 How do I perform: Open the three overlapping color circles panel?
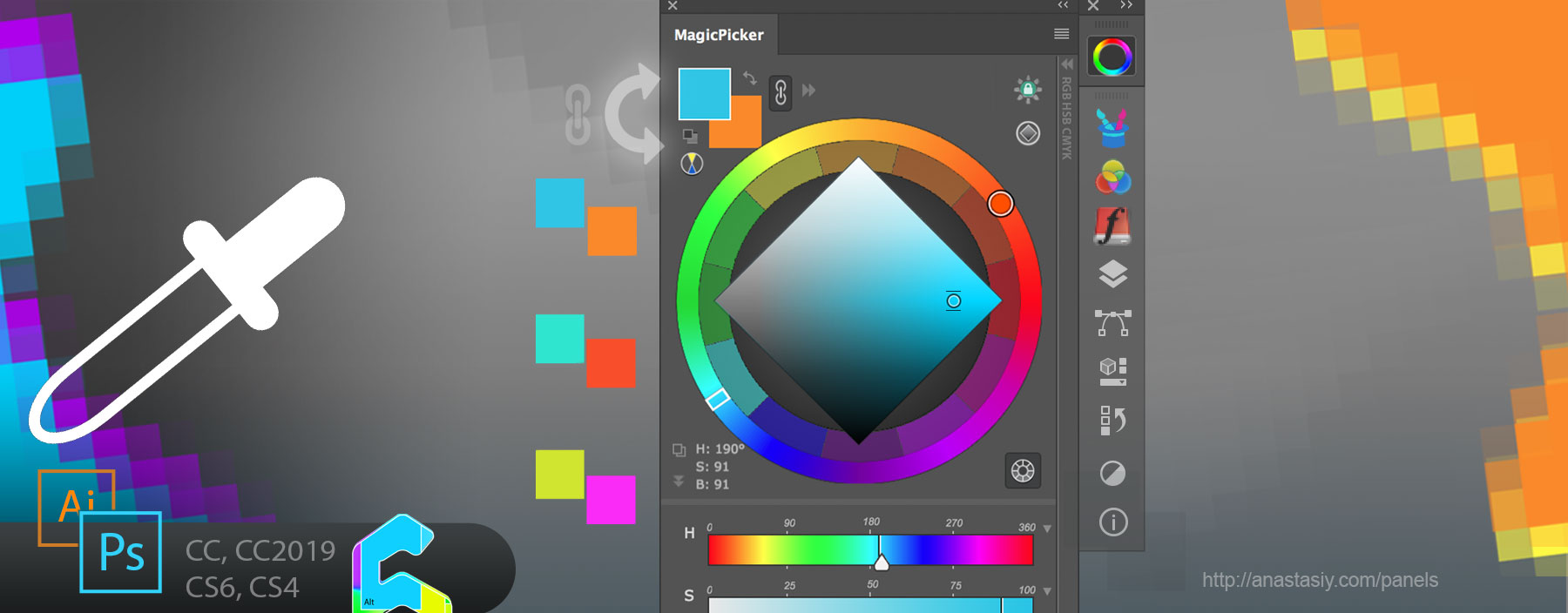1112,178
